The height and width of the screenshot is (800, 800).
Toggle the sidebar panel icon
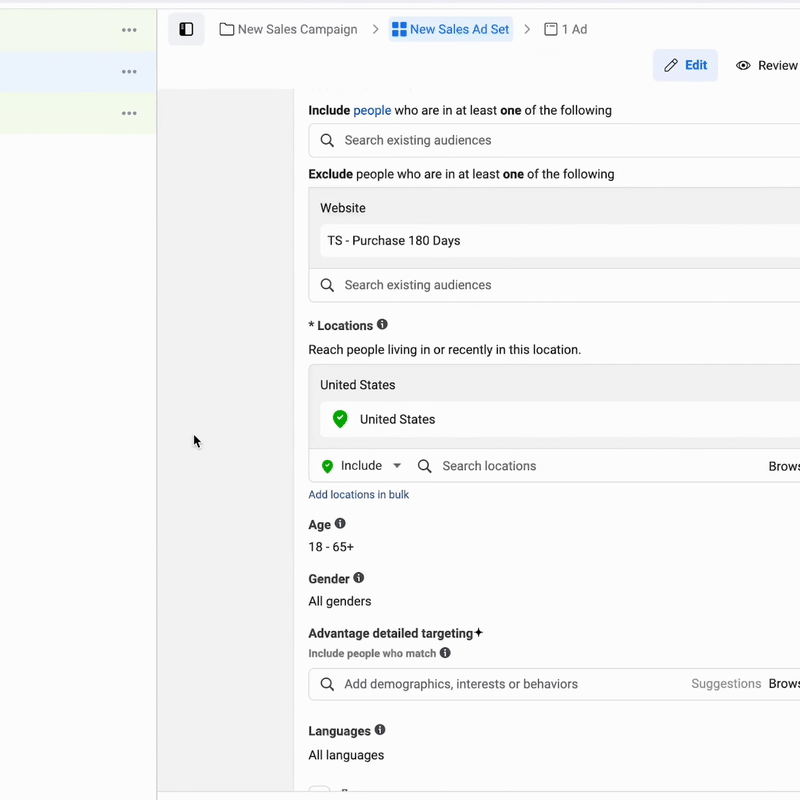click(x=186, y=29)
